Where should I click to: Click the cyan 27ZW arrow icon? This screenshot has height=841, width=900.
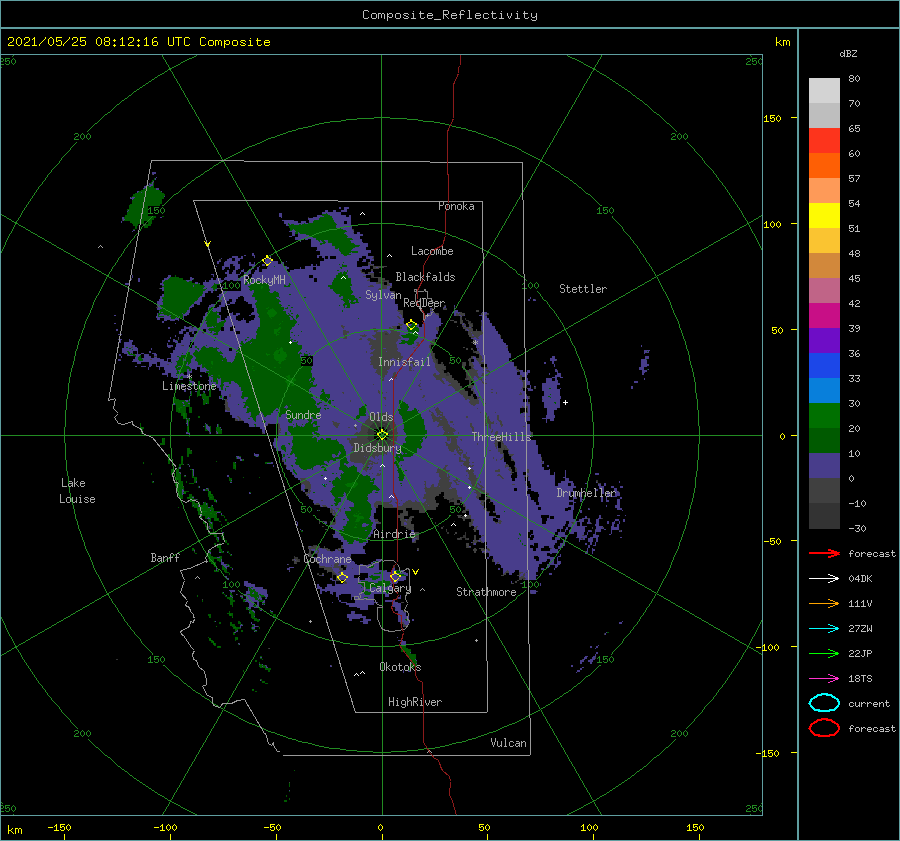(x=824, y=629)
